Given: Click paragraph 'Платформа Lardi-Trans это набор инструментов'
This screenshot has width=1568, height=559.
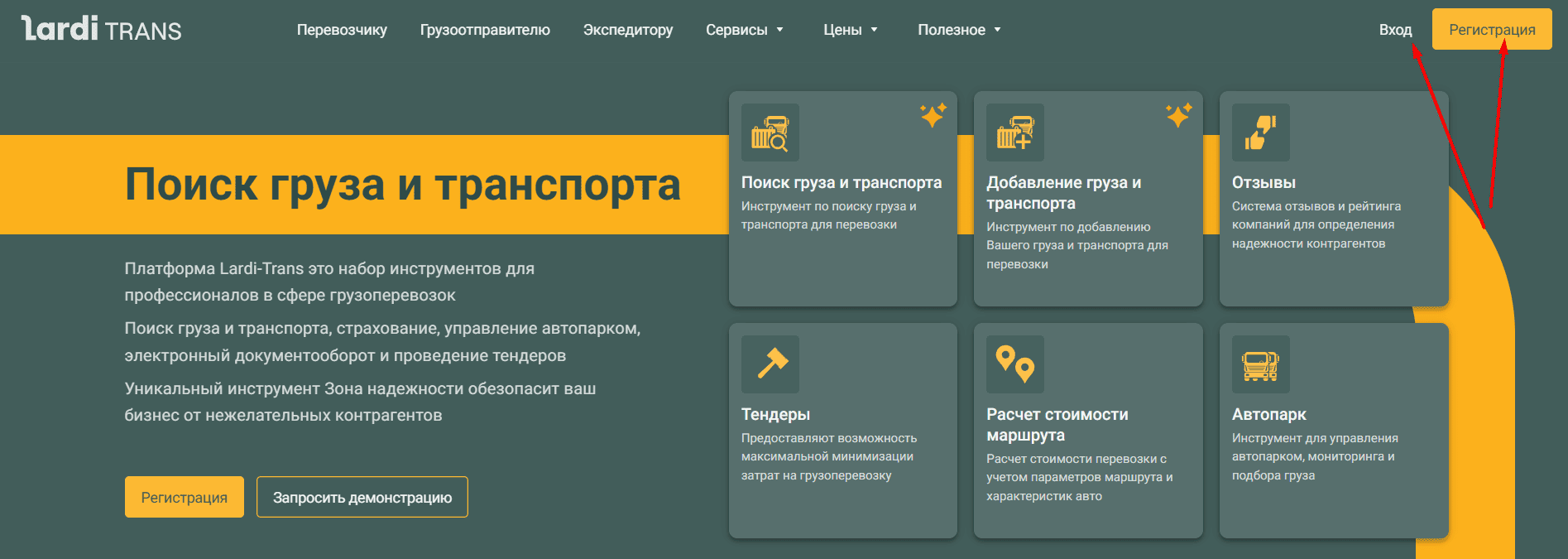Looking at the screenshot, I should [329, 282].
